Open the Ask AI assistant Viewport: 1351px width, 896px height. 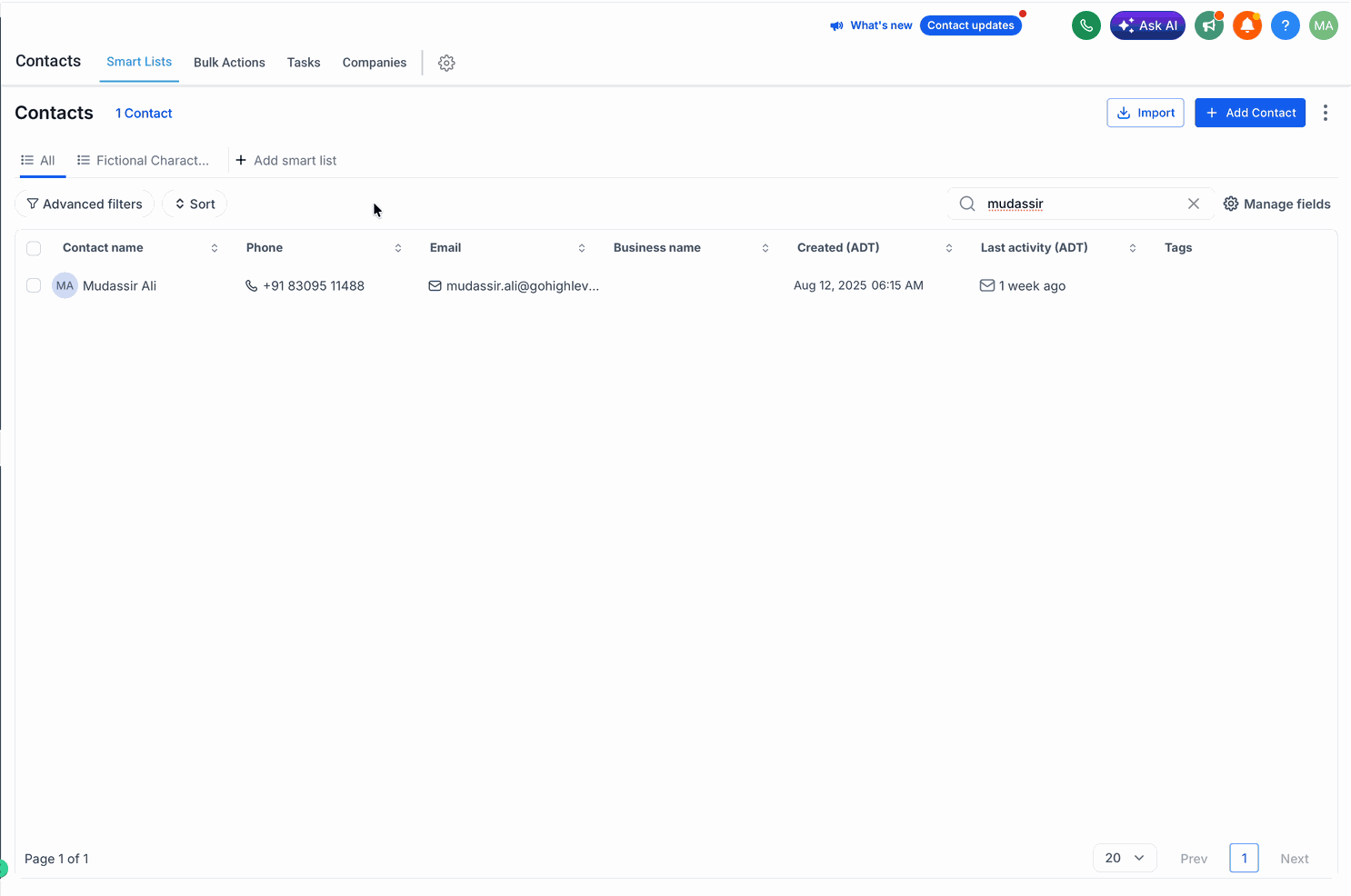click(x=1147, y=25)
